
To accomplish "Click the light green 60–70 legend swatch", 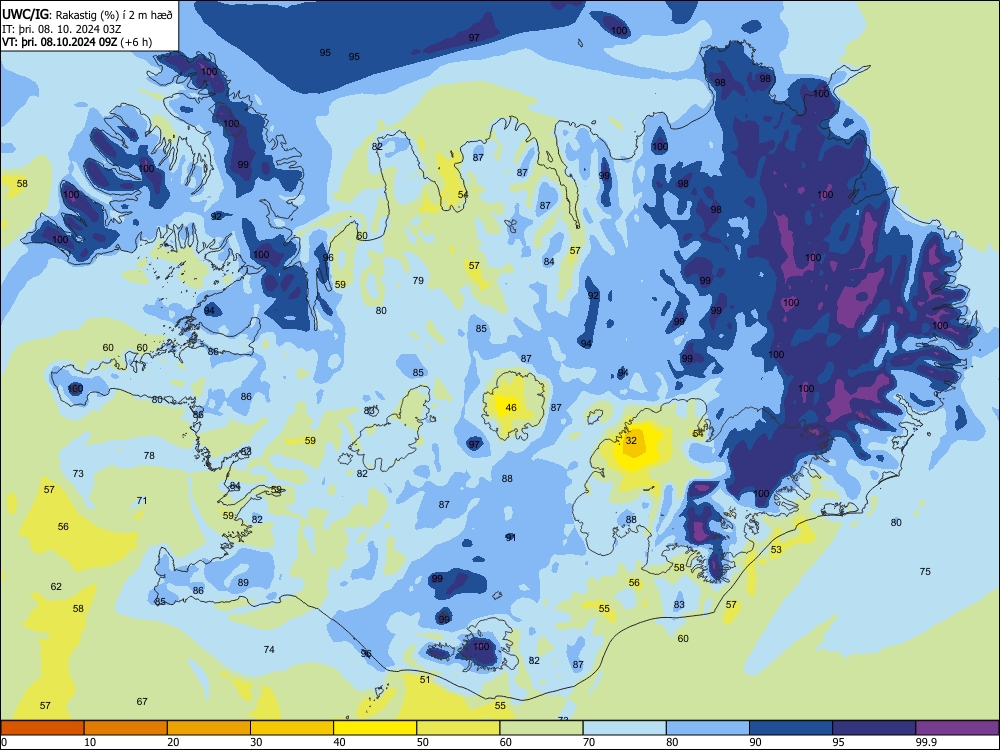I will point(541,728).
